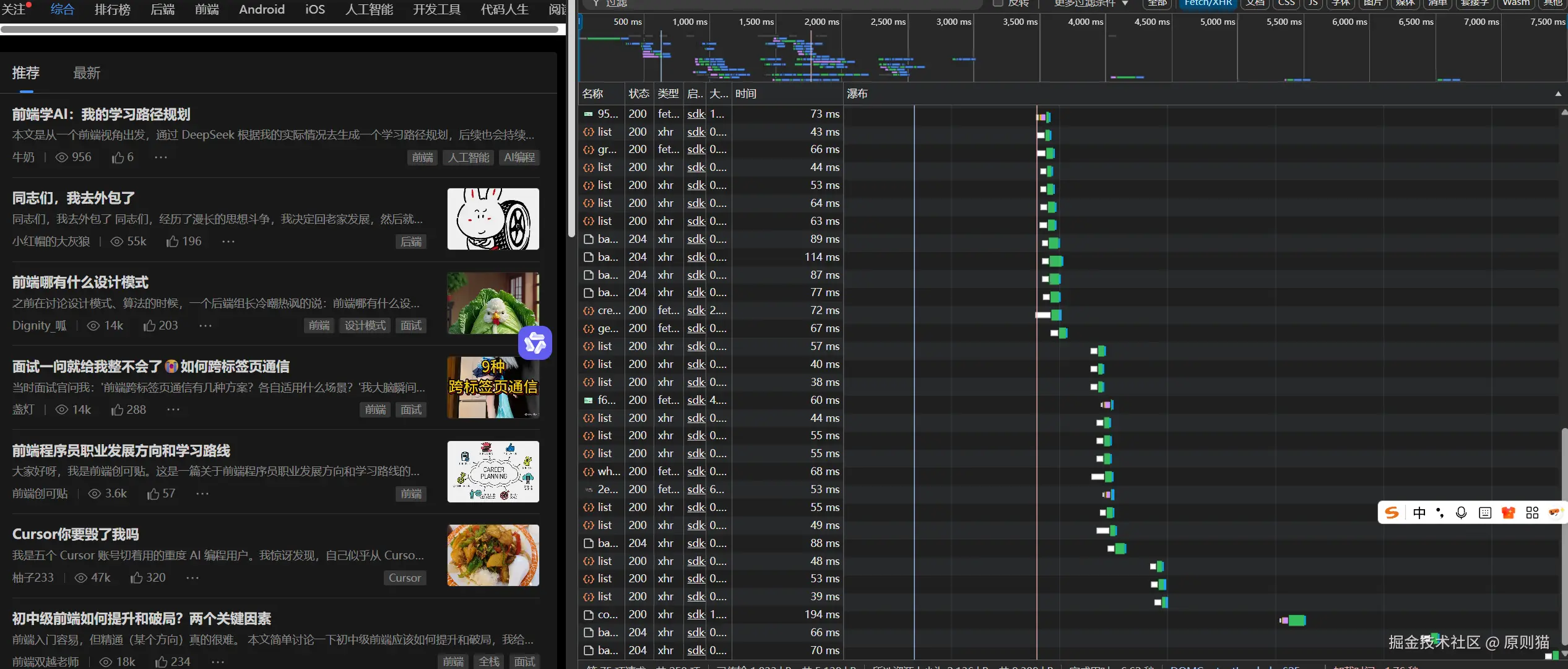Click the Sogou microphone voice input icon

click(1461, 513)
